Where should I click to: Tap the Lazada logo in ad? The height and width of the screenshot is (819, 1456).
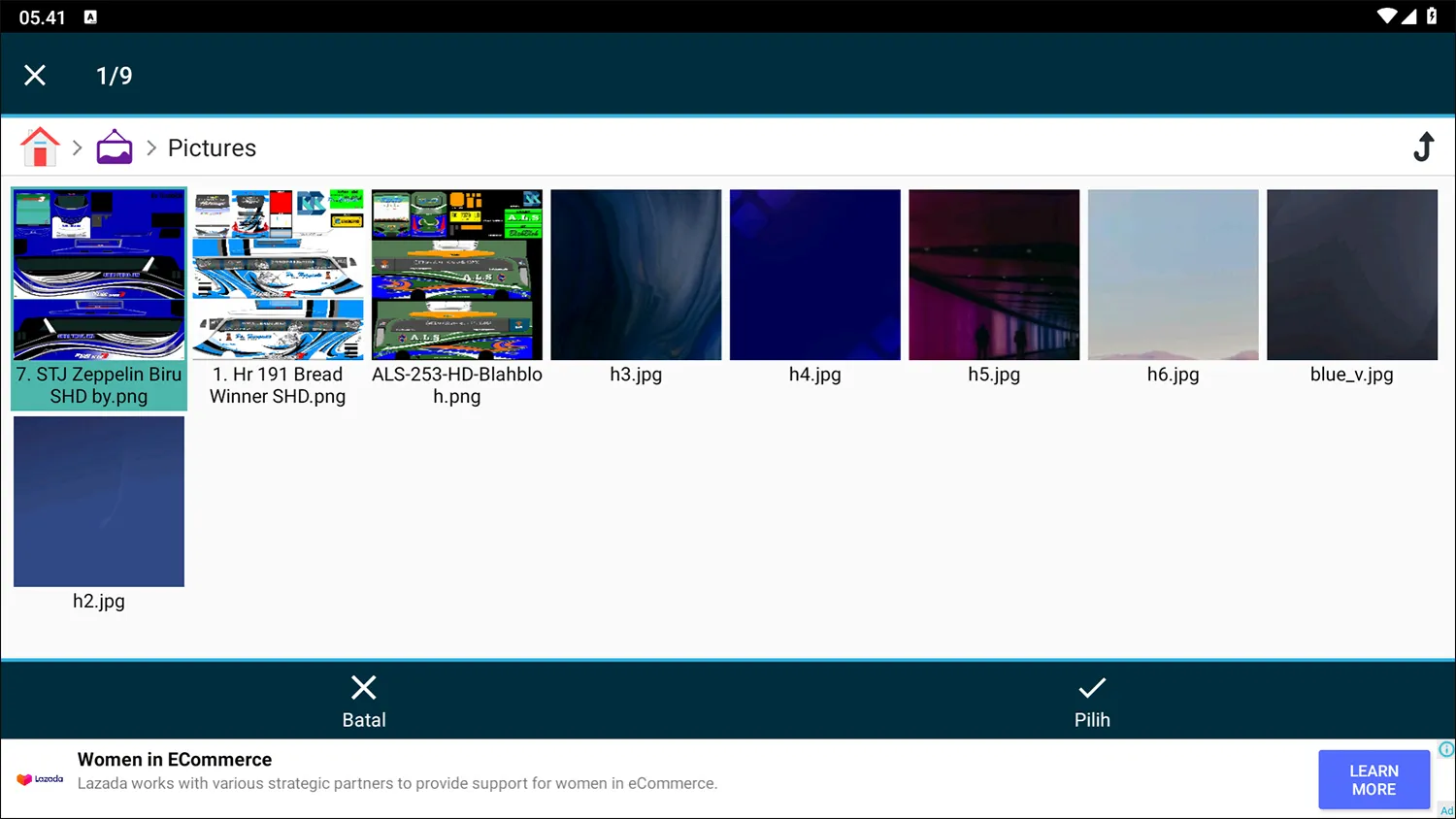40,779
